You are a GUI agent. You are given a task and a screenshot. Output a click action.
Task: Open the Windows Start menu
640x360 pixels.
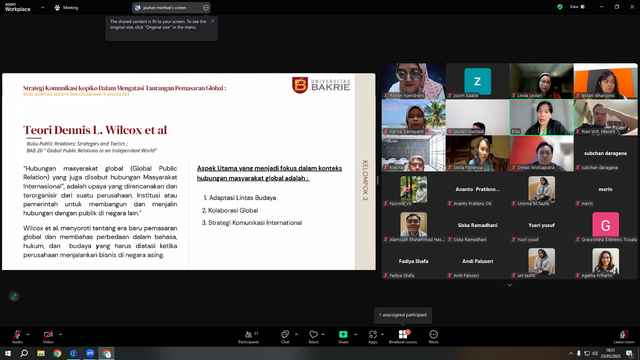pos(8,353)
